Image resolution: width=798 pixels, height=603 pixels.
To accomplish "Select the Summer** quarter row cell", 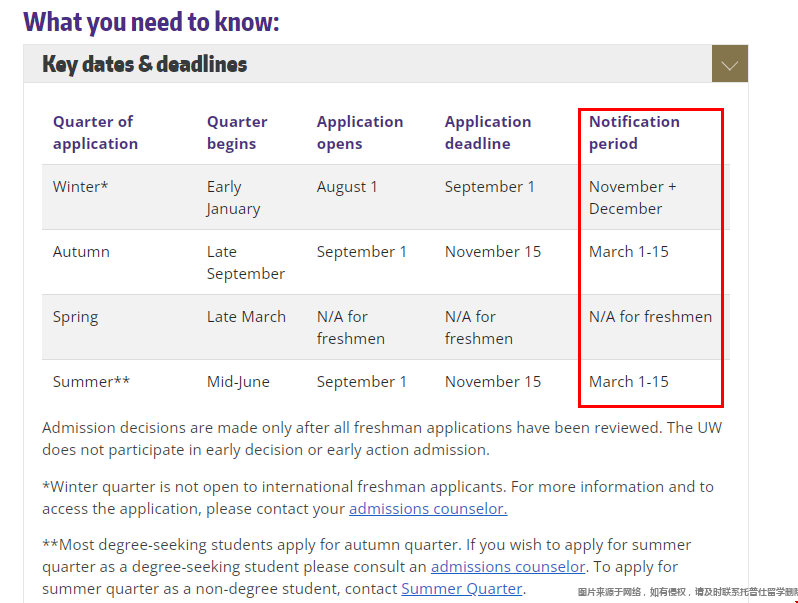I will click(x=91, y=382).
